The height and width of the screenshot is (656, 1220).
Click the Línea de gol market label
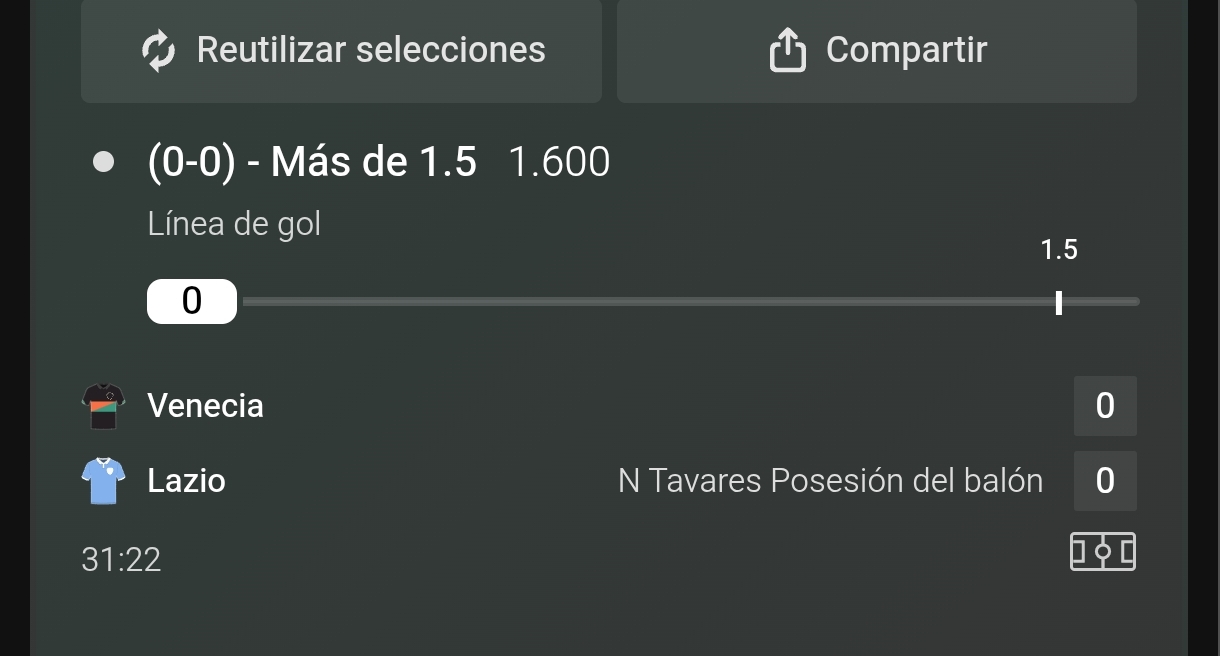click(x=234, y=223)
